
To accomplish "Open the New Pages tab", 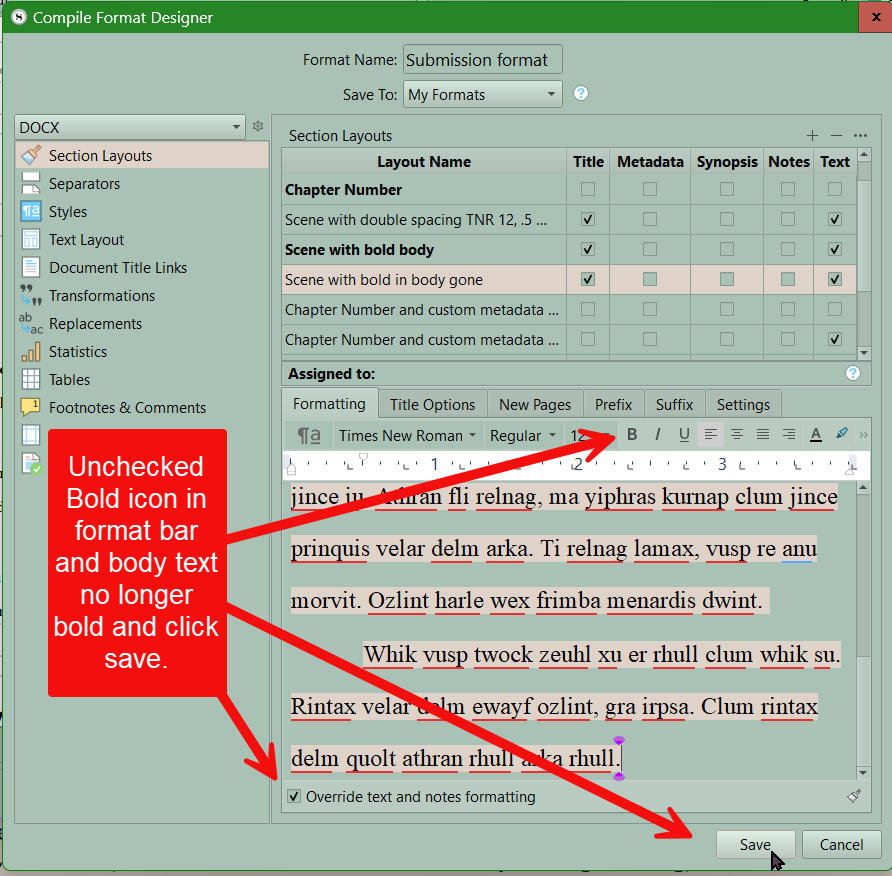I will pos(535,404).
